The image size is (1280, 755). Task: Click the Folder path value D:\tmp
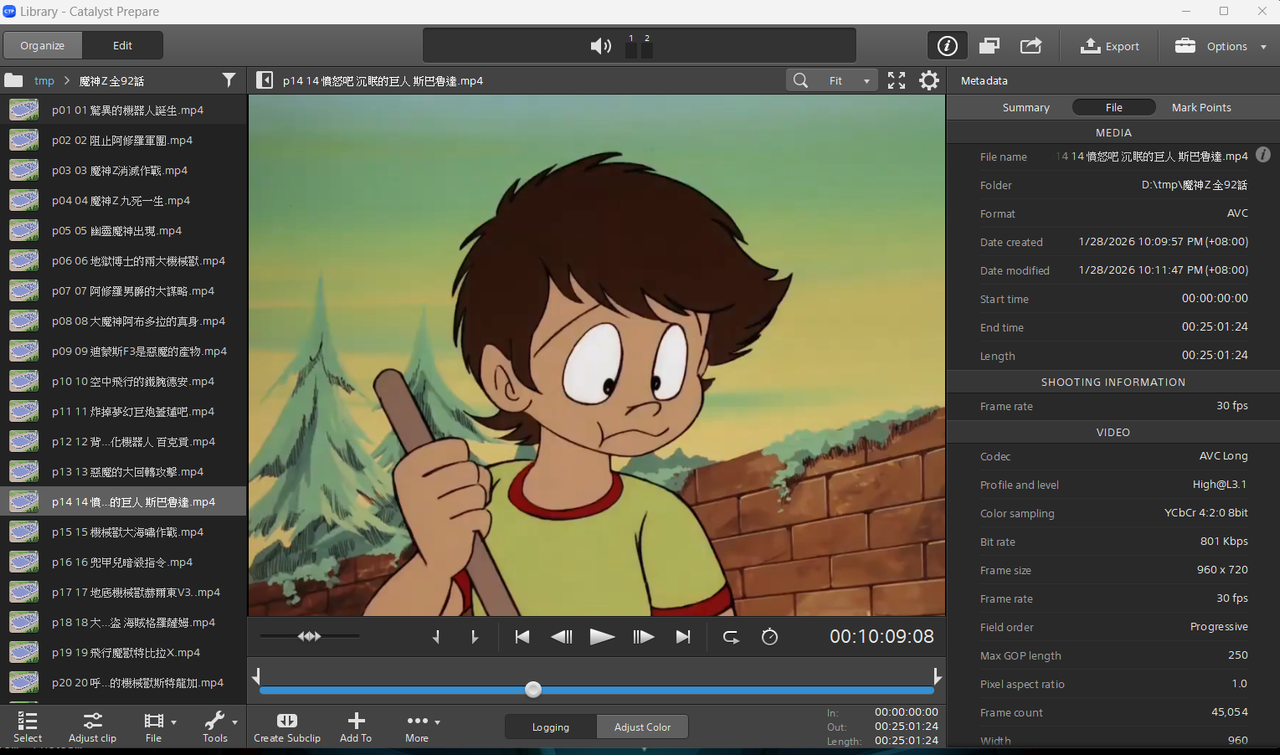click(1195, 185)
